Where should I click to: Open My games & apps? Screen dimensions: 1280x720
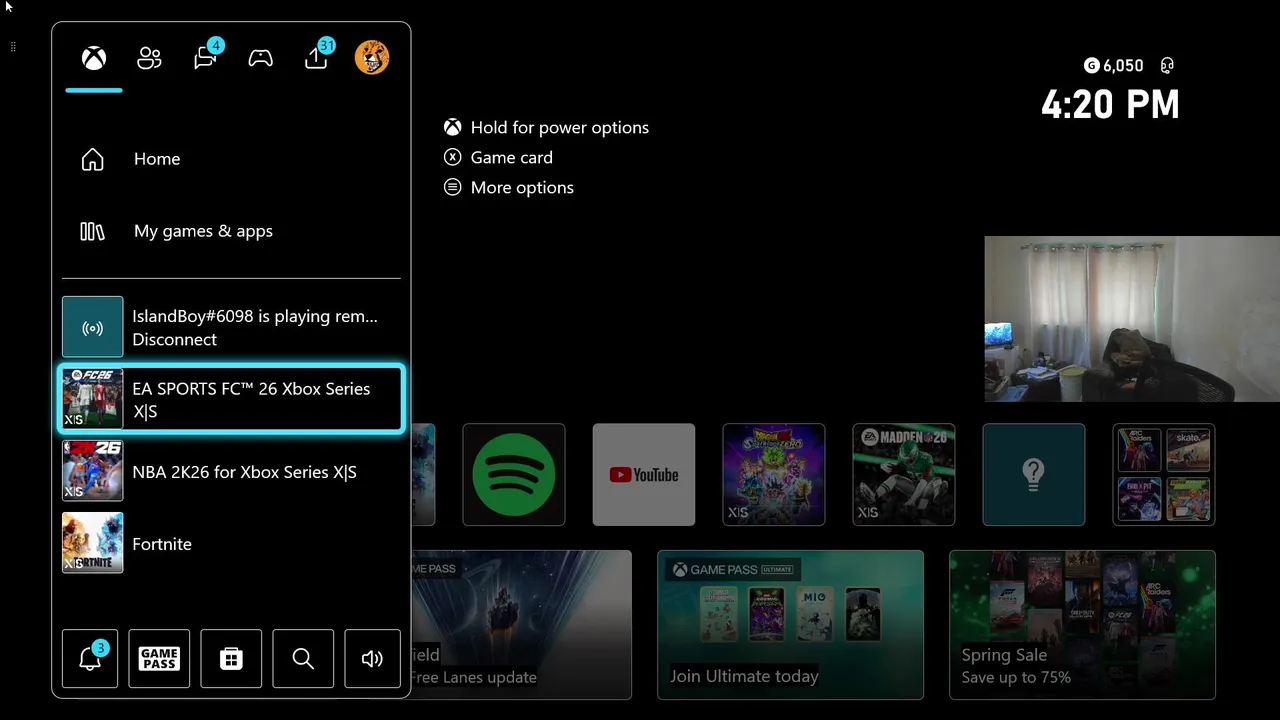(x=231, y=231)
